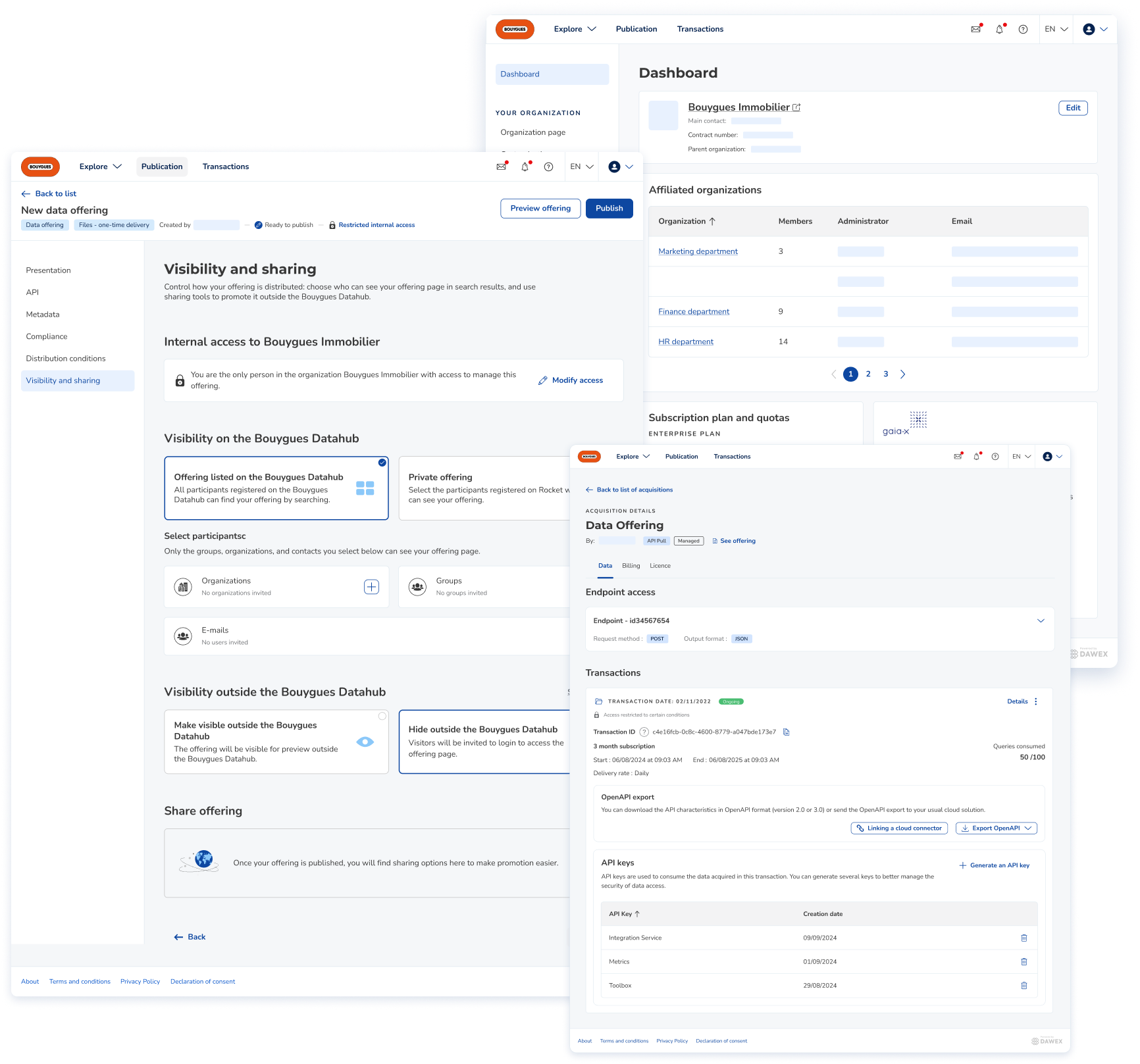Screen dimensions: 1140x1064
Task: Go to page 2 of affiliated organizations
Action: point(868,374)
